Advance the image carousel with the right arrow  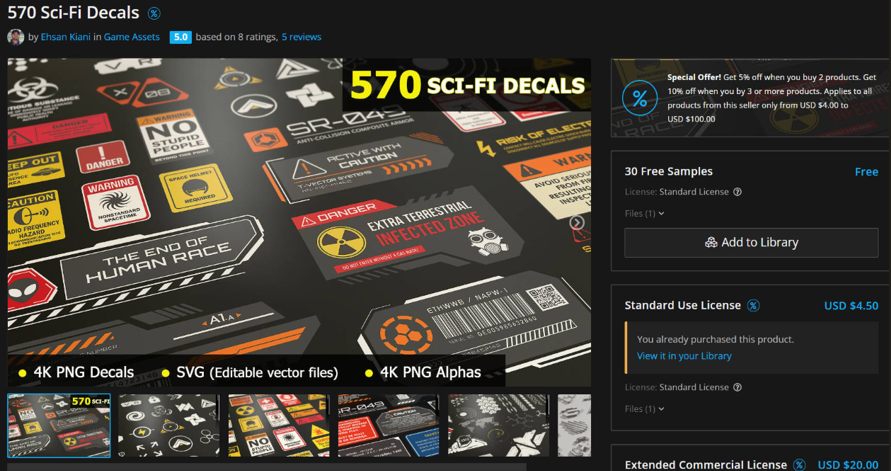[577, 222]
